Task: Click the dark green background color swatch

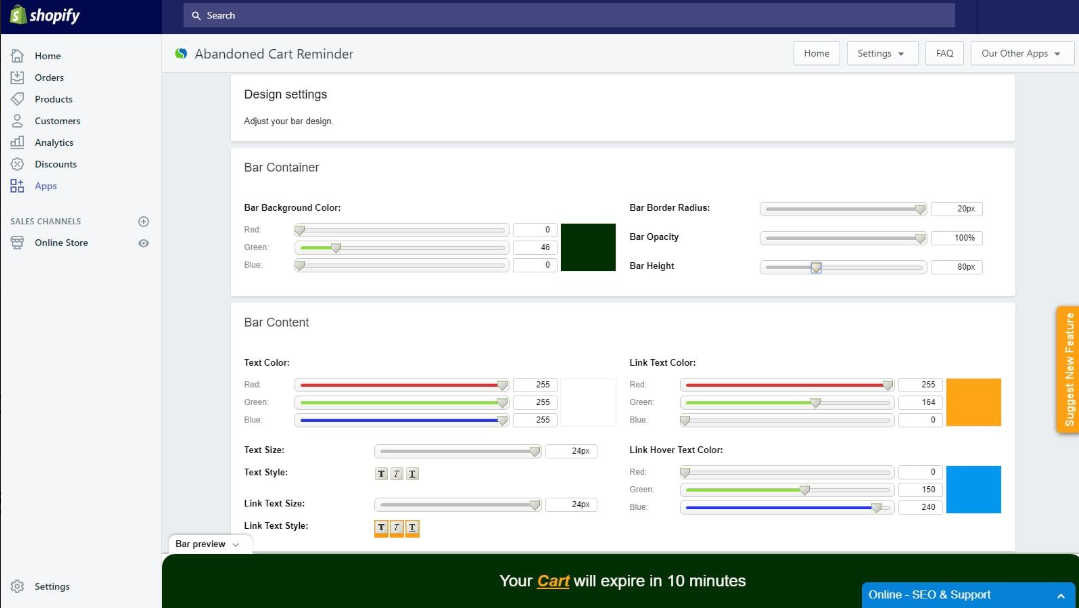Action: pos(588,247)
